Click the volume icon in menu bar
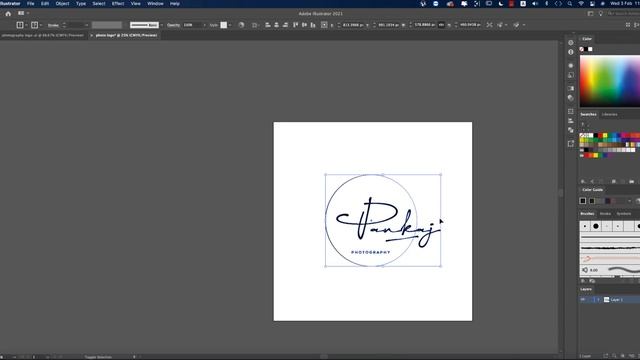 (x=535, y=4)
